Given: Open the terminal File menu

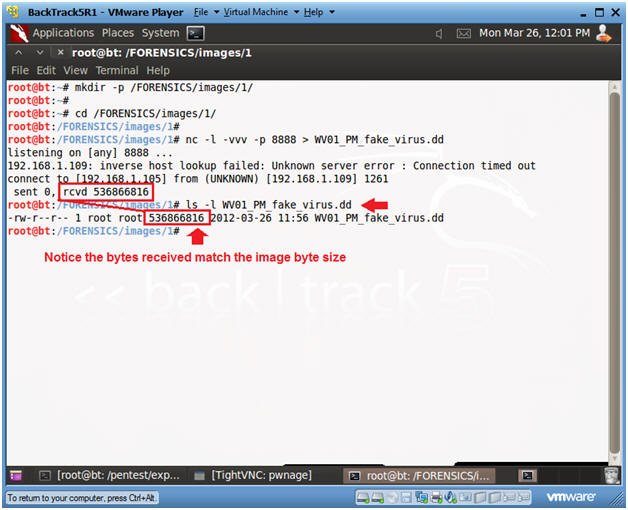Looking at the screenshot, I should 20,71.
